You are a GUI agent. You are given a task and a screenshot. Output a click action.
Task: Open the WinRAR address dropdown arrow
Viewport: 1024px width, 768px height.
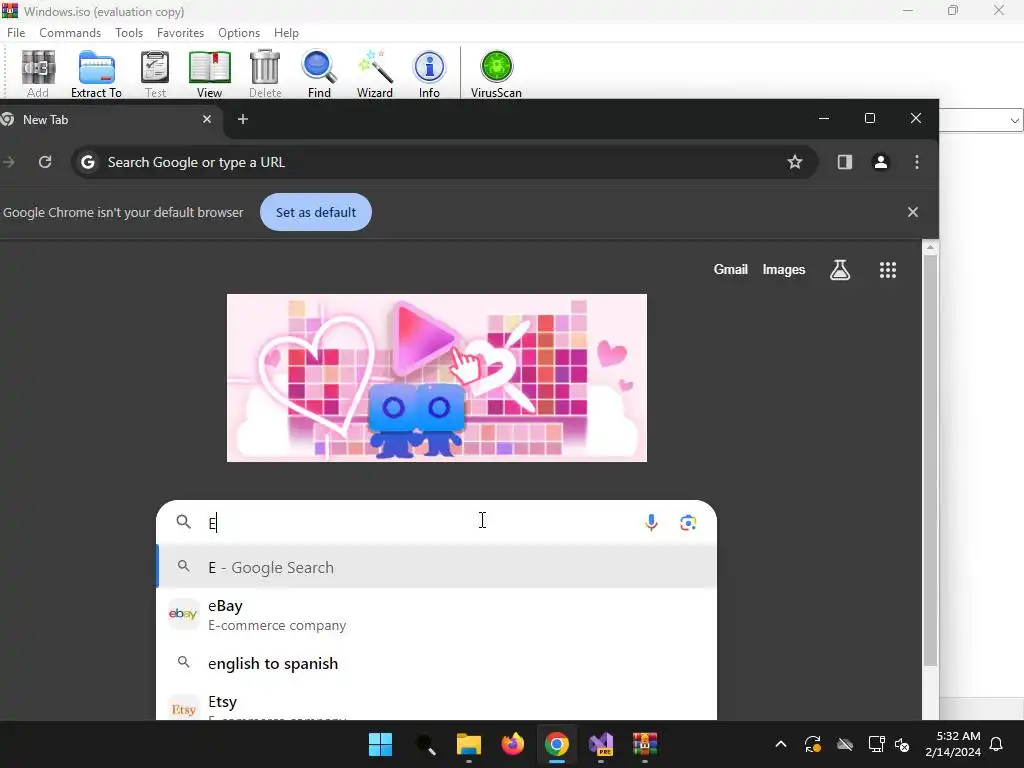tap(1014, 120)
